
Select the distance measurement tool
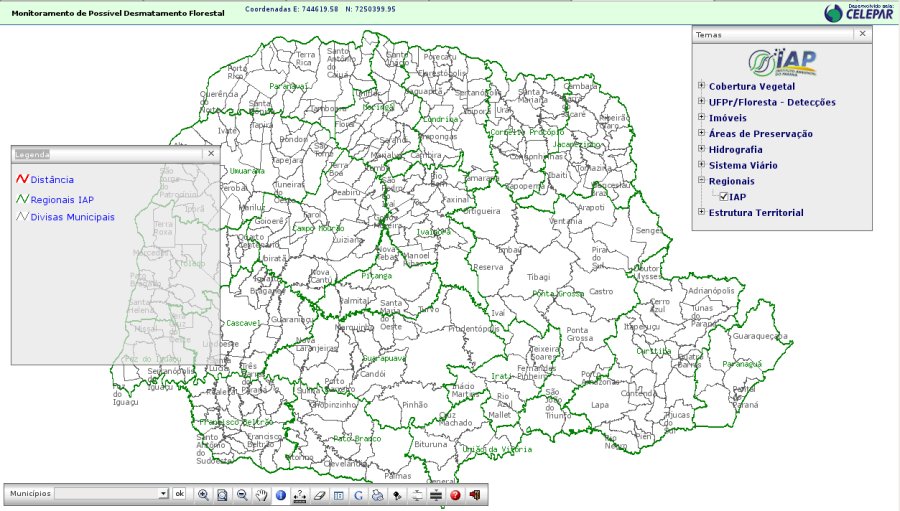(300, 494)
